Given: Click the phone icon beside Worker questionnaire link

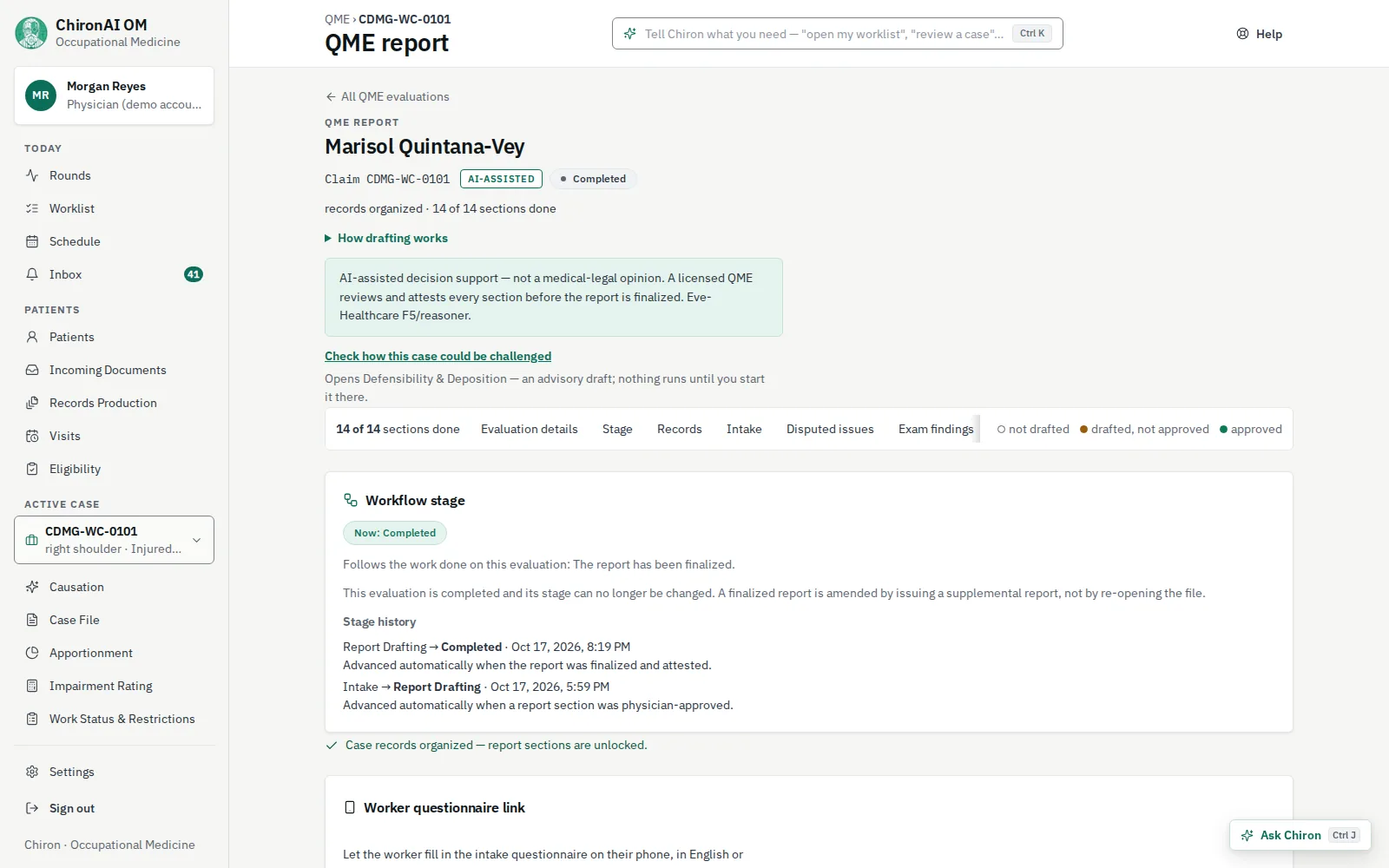Looking at the screenshot, I should [x=350, y=807].
